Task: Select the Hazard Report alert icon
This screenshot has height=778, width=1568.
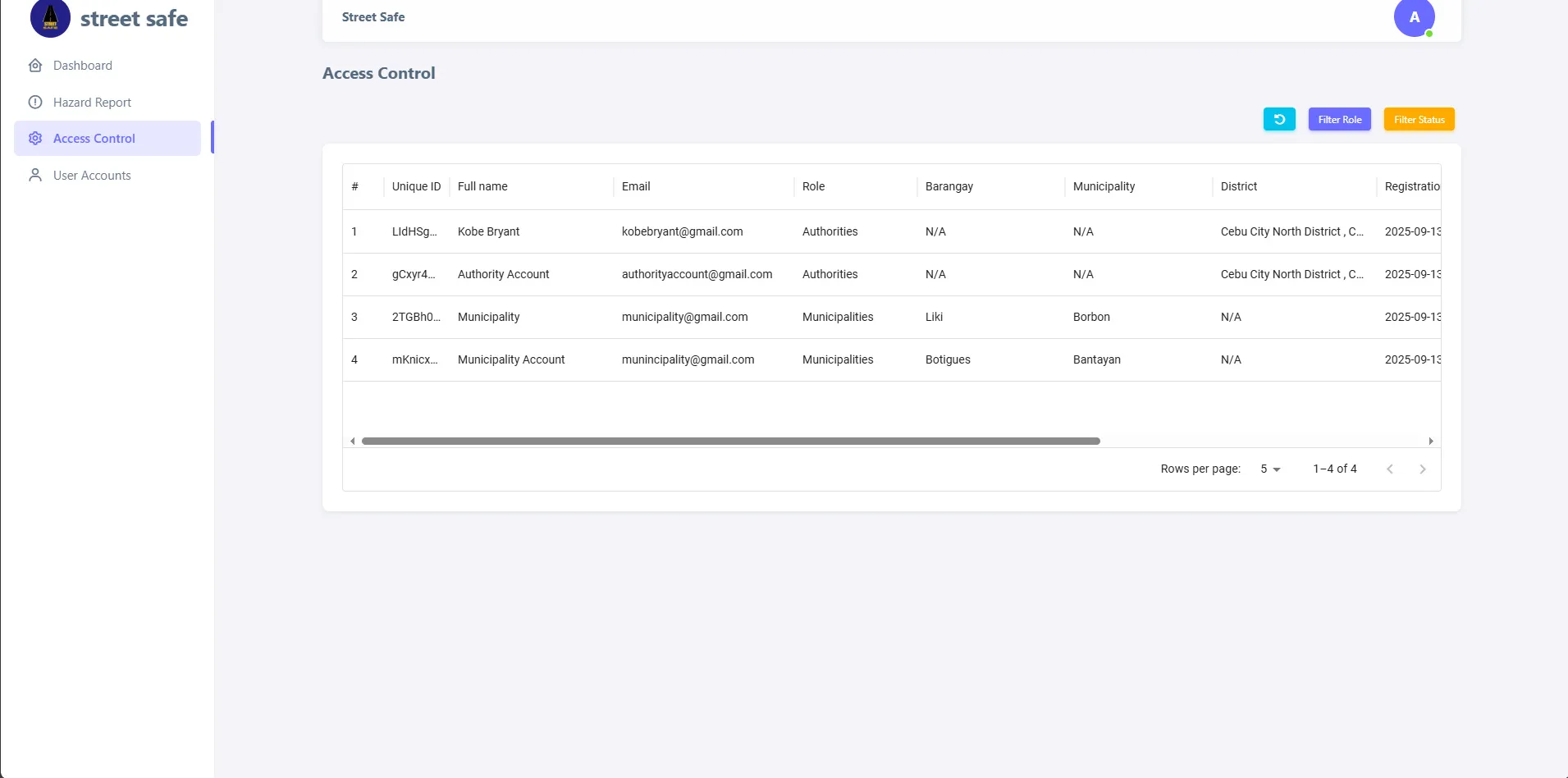Action: pos(35,103)
